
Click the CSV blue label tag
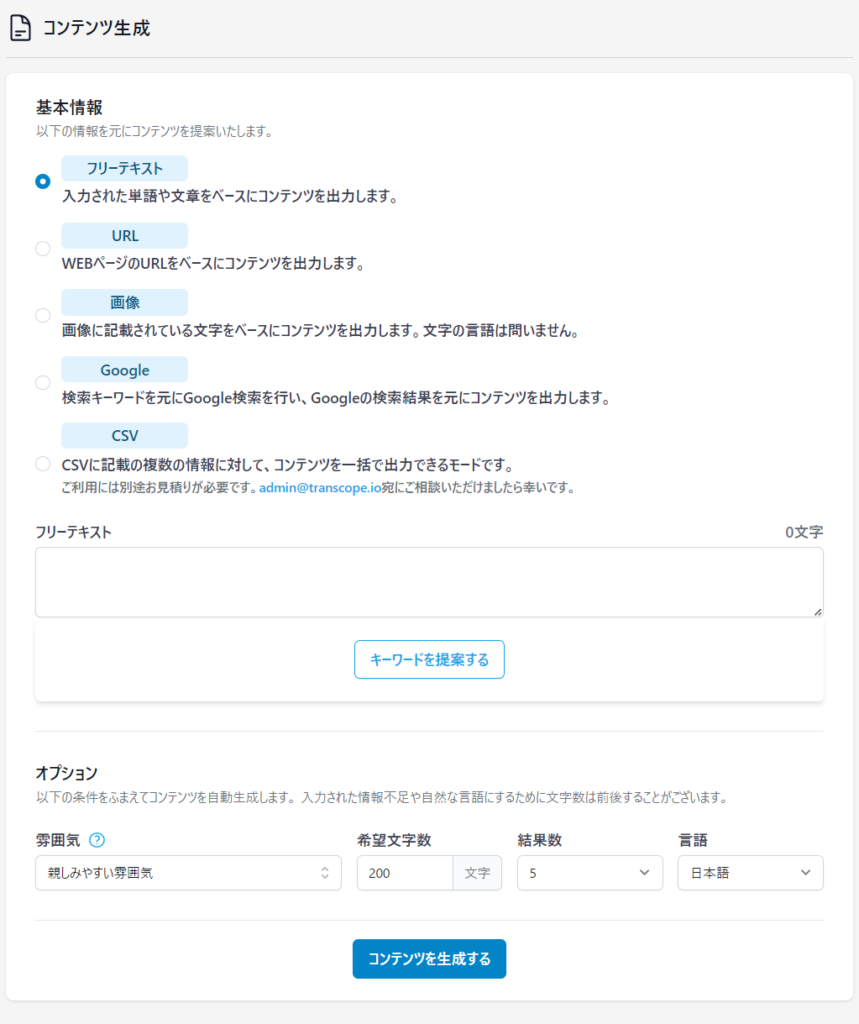tap(125, 436)
